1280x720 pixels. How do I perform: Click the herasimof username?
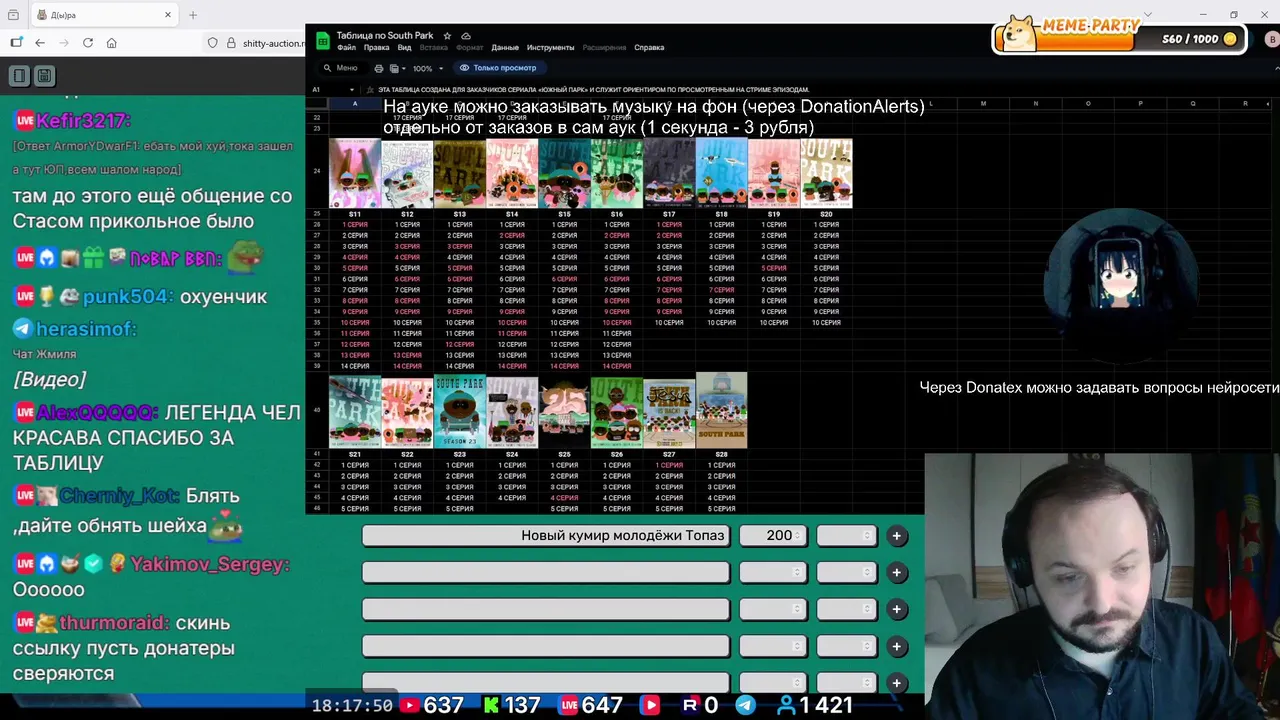click(86, 329)
